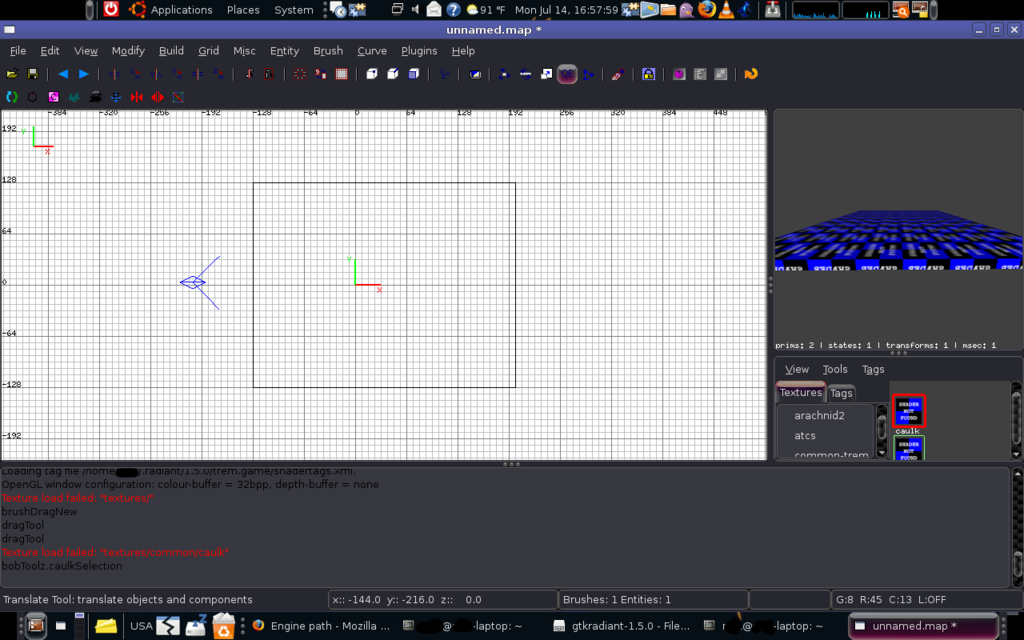The height and width of the screenshot is (640, 1024).
Task: Toggle the QE resize mode button
Action: (x=567, y=74)
